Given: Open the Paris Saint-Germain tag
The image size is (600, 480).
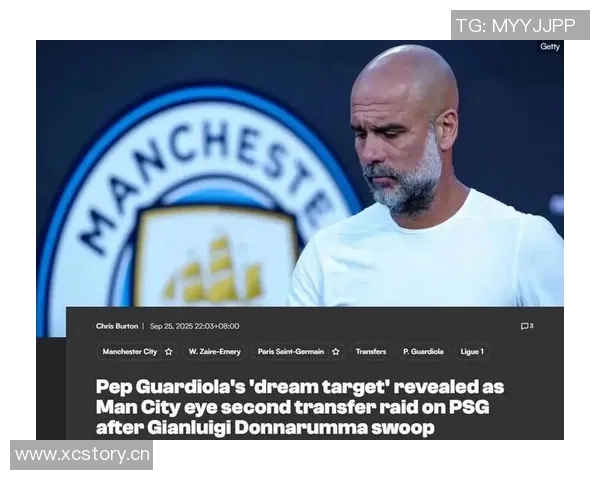Looking at the screenshot, I should click(291, 352).
